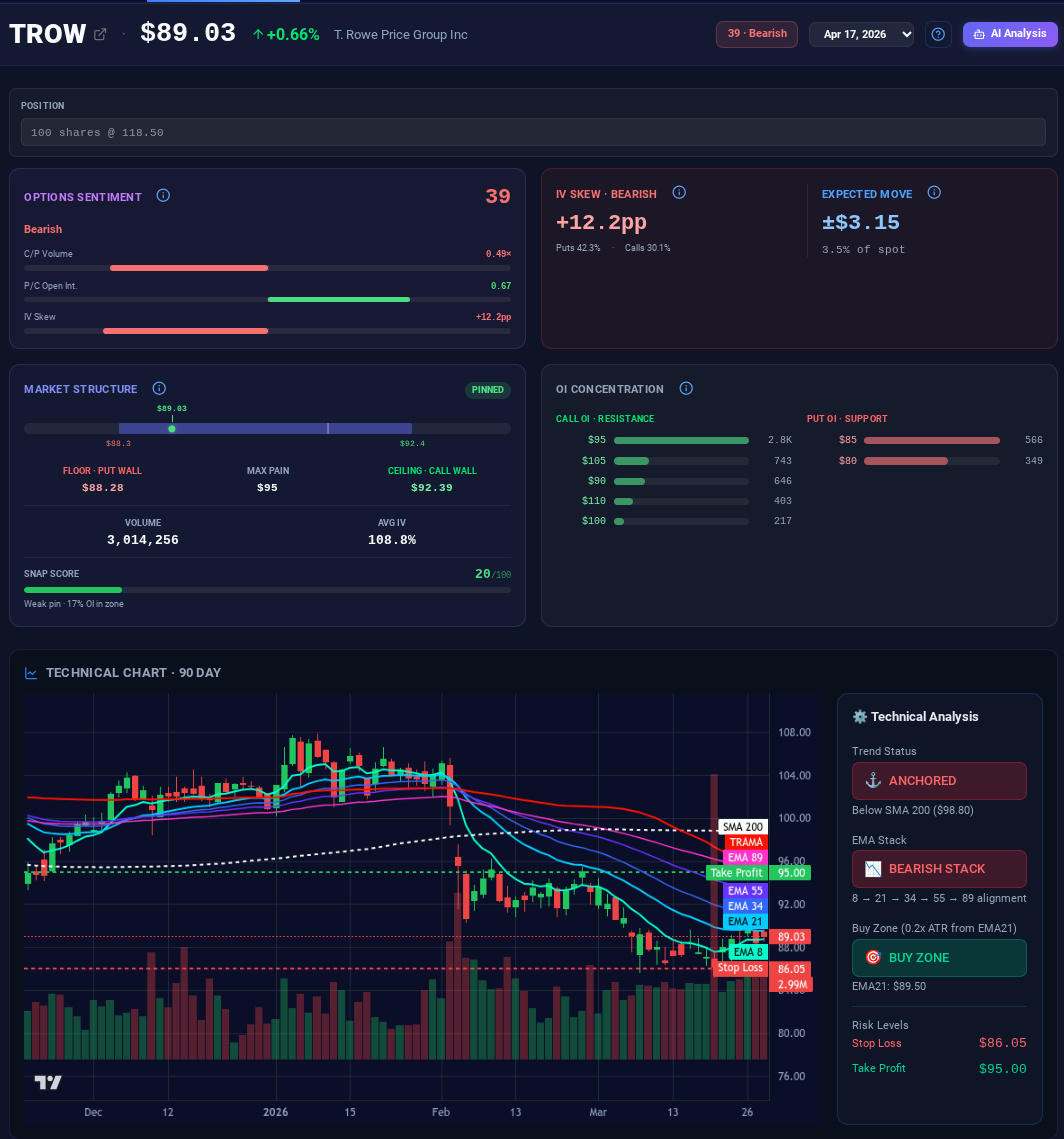The height and width of the screenshot is (1139, 1064).
Task: Open the Apr 17, 2026 expiration dropdown
Action: click(861, 34)
